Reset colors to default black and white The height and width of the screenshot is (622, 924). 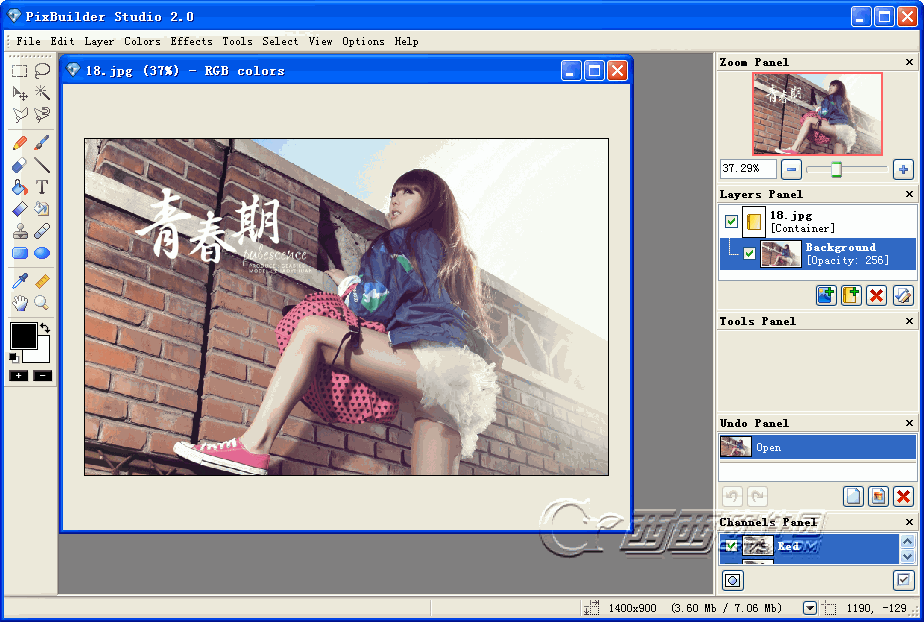pyautogui.click(x=14, y=358)
